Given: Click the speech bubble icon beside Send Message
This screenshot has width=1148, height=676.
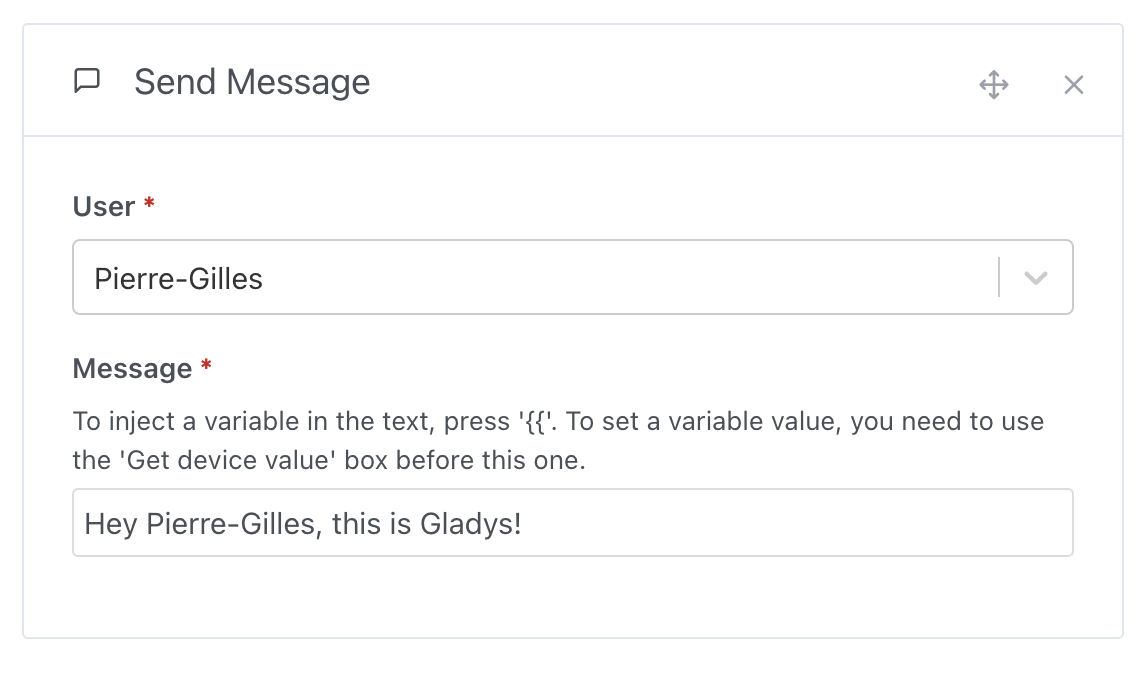Looking at the screenshot, I should click(88, 81).
